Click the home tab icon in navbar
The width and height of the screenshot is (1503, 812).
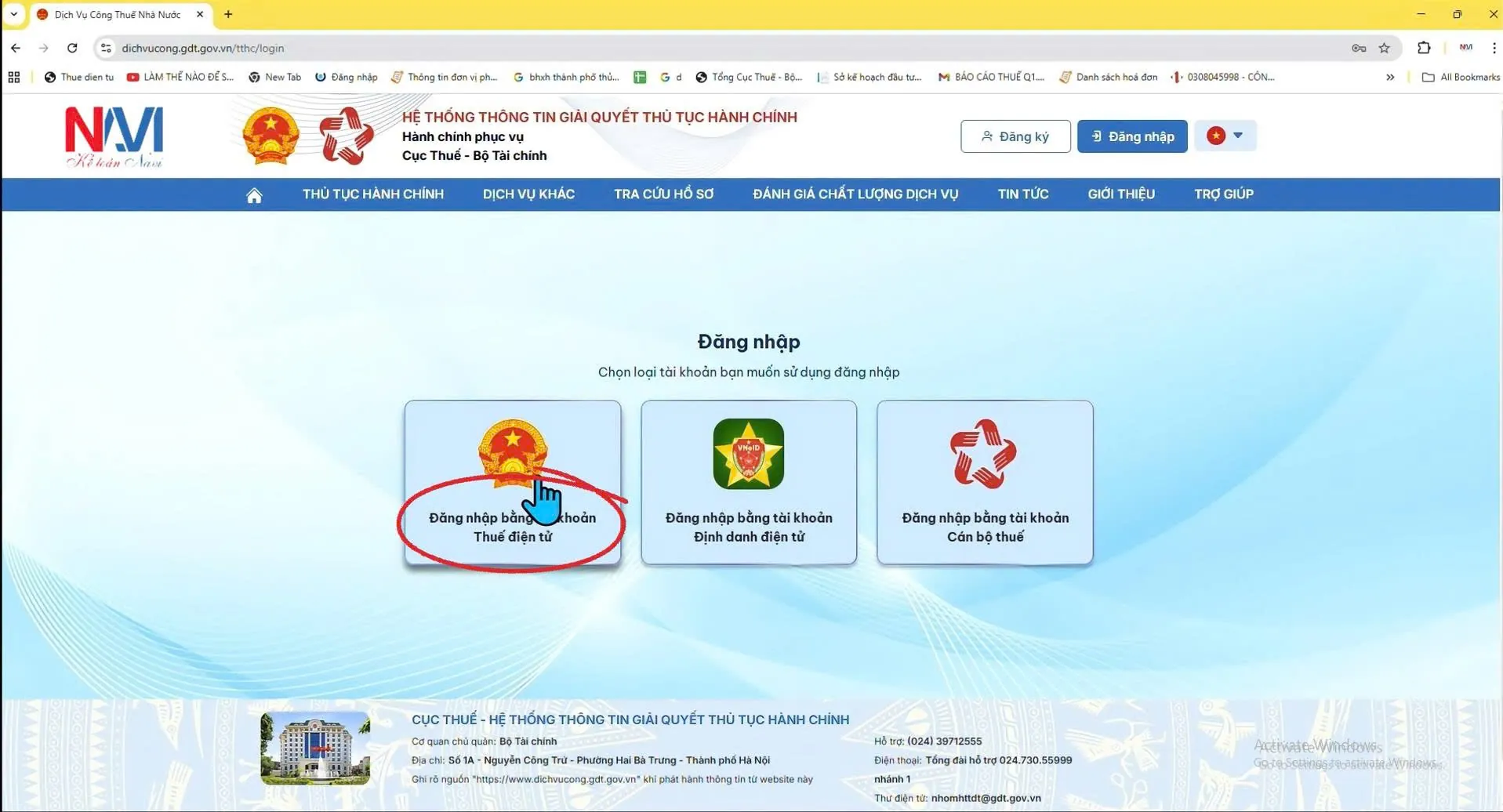[254, 194]
